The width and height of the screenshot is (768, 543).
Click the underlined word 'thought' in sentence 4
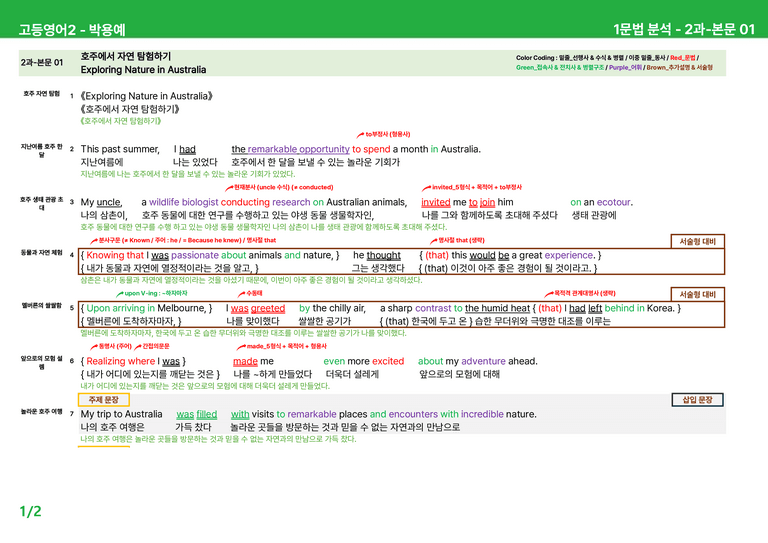coord(384,255)
